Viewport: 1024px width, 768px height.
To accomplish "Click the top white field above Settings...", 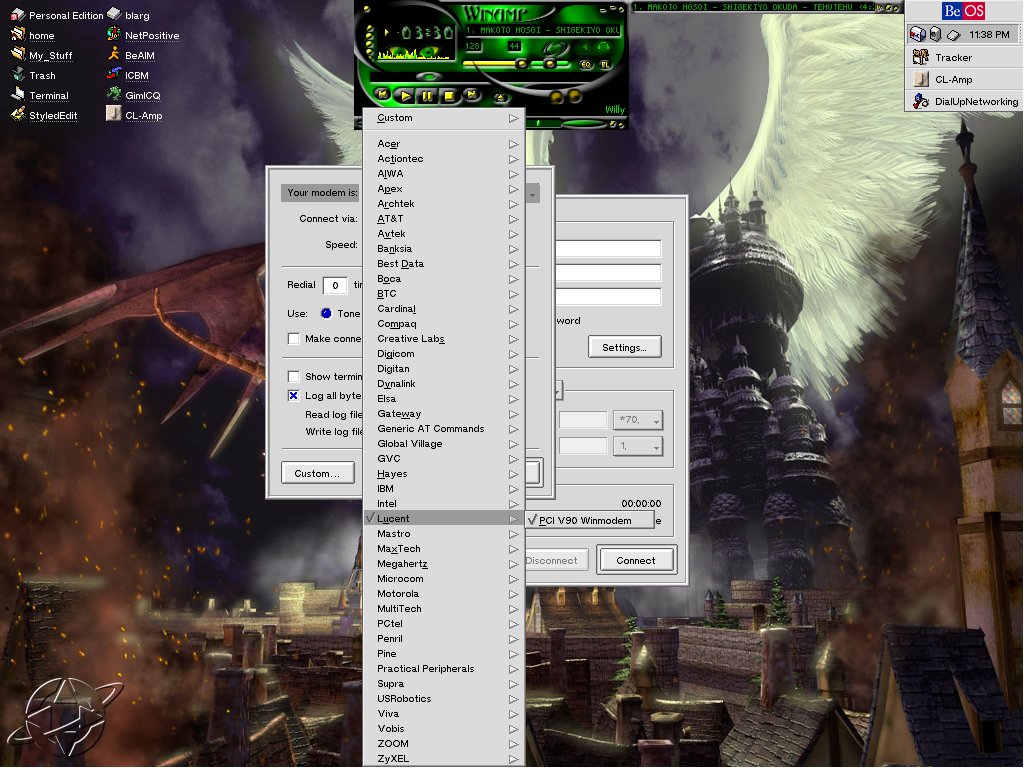I will coord(609,249).
